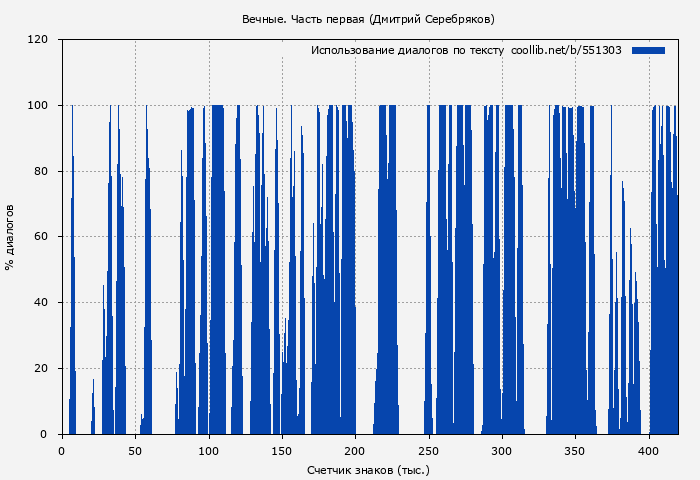Click the y-axis tick label 100
This screenshot has width=700, height=480.
click(38, 106)
